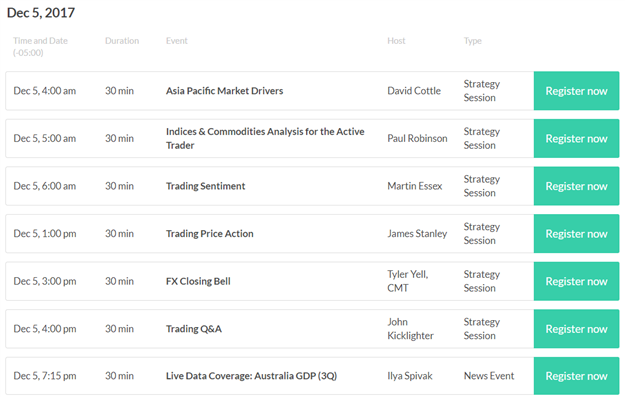Register for Asia Pacific Market Drivers webinar
The height and width of the screenshot is (398, 625).
[x=576, y=91]
